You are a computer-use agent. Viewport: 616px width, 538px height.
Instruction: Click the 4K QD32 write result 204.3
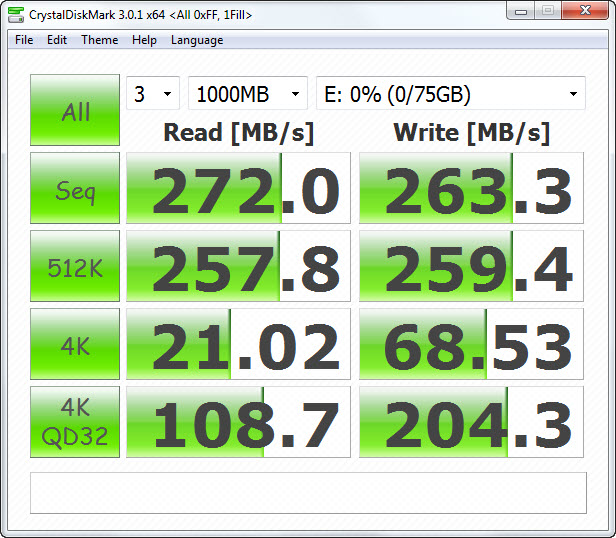471,422
